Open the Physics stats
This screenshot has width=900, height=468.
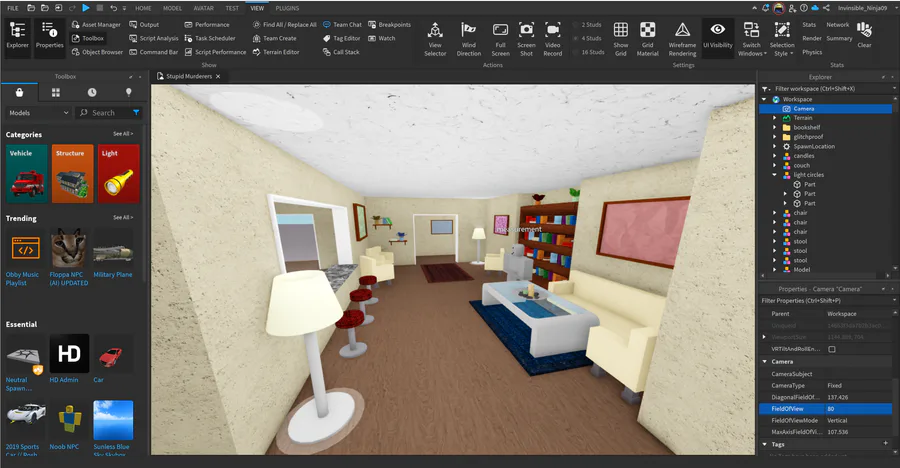[x=812, y=52]
